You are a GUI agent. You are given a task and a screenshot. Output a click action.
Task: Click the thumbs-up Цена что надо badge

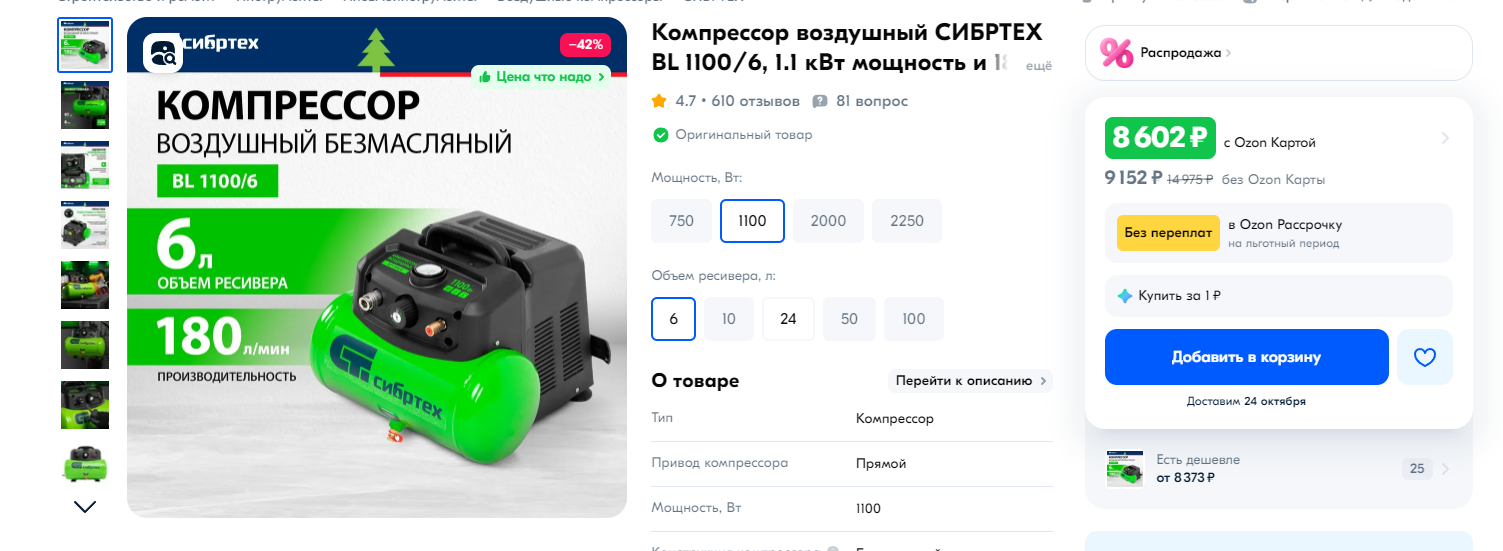(x=542, y=76)
